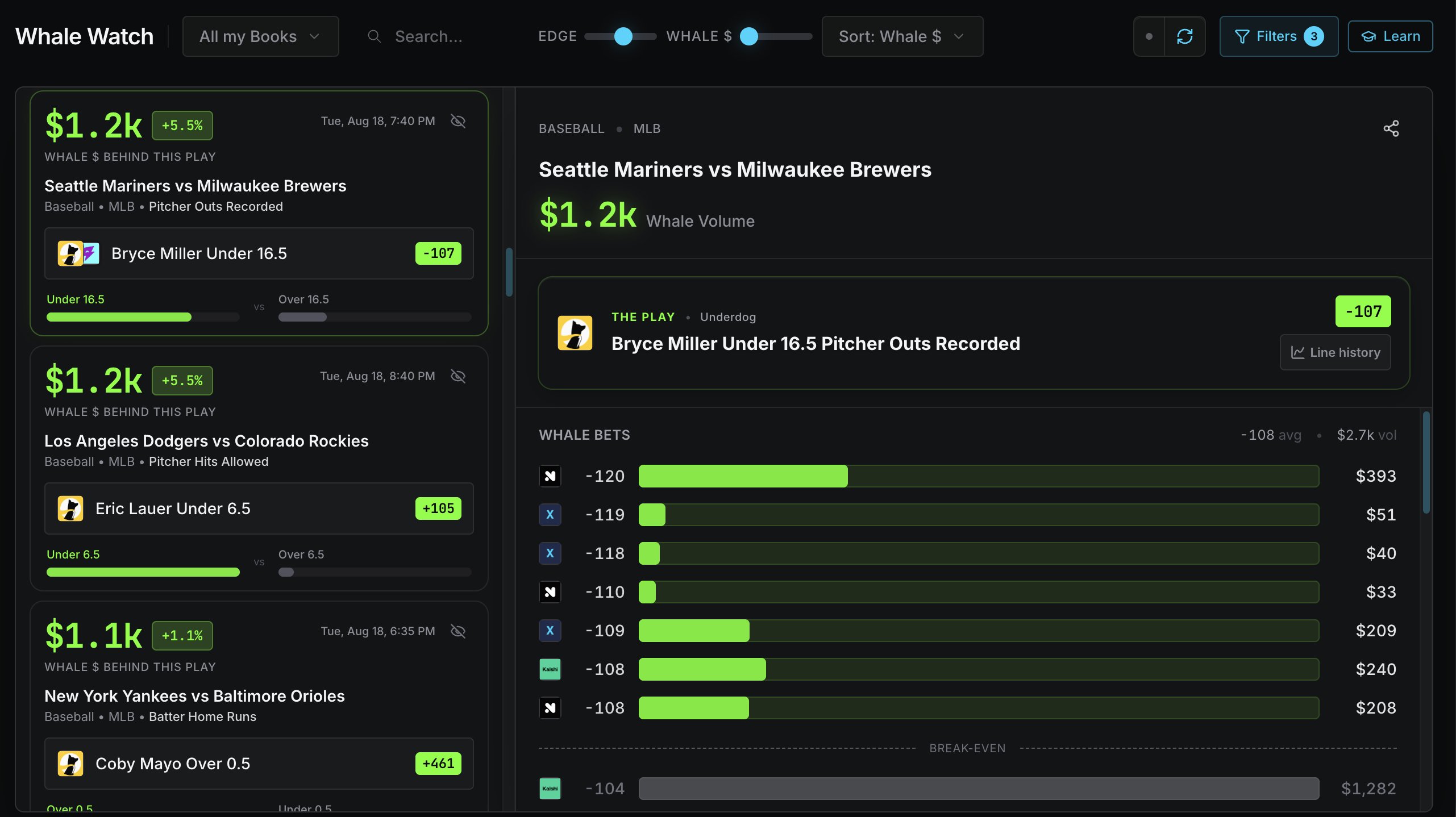1456x817 pixels.
Task: Click the -107 odds badge in The Play card
Action: [1363, 311]
